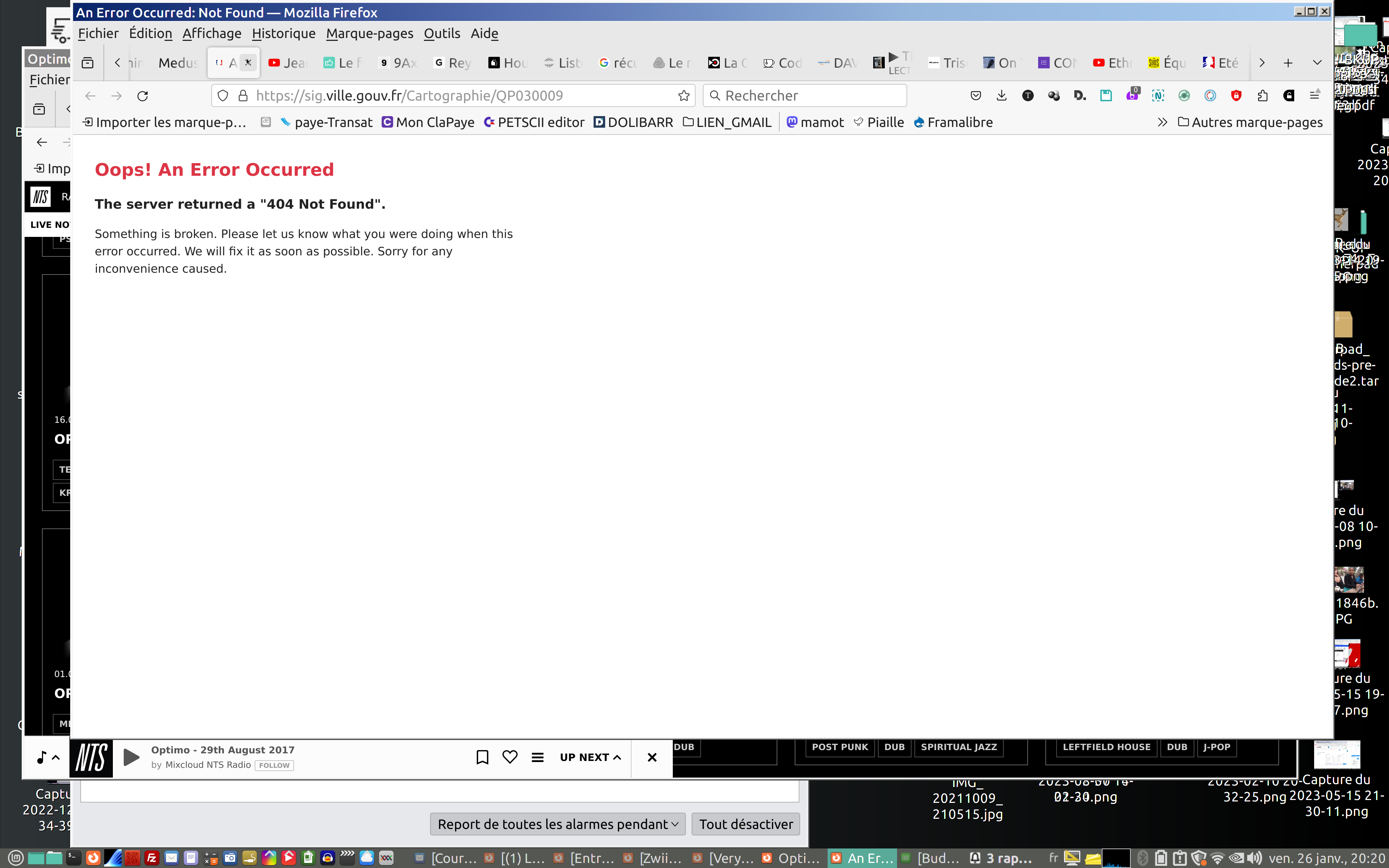Open the DOLIBARR bookmark link
This screenshot has width=1389, height=868.
pyautogui.click(x=633, y=122)
